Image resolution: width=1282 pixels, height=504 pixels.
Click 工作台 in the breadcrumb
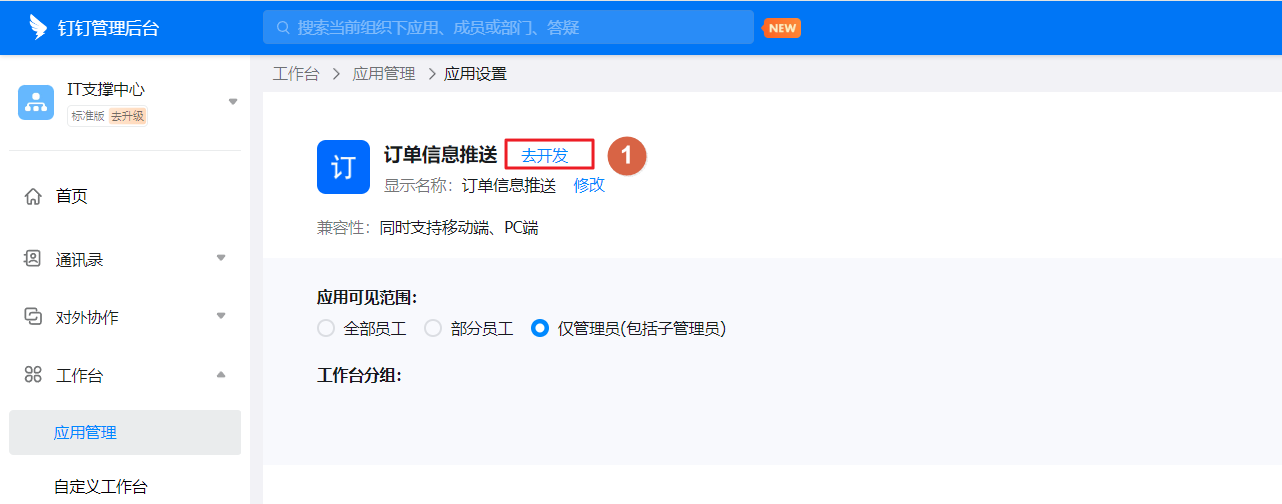point(296,74)
